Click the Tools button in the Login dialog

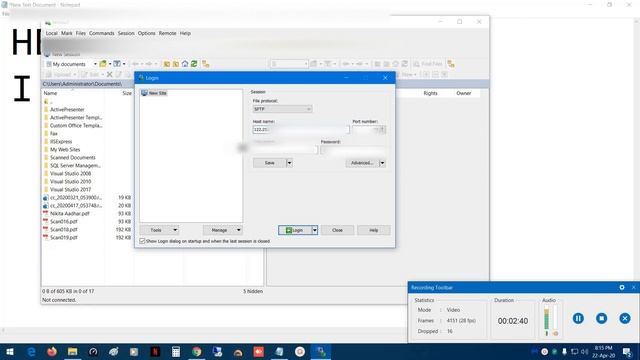159,230
